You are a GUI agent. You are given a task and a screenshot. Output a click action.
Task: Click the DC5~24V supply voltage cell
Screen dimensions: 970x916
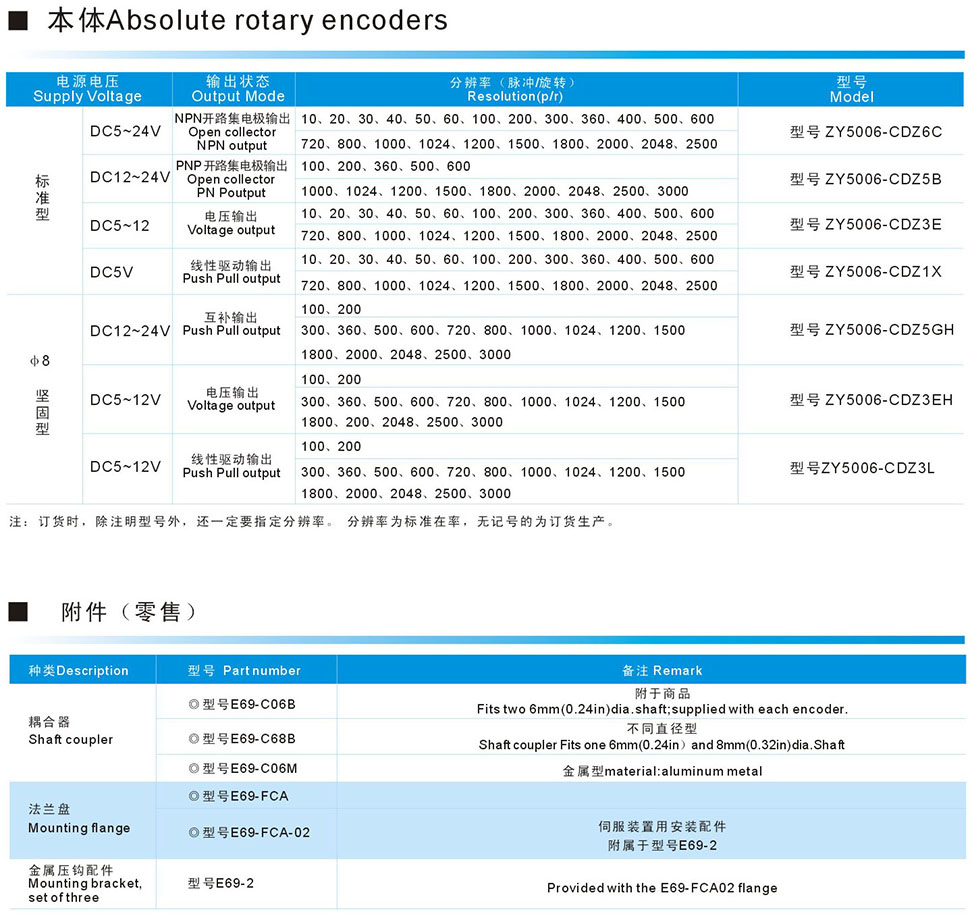point(125,131)
